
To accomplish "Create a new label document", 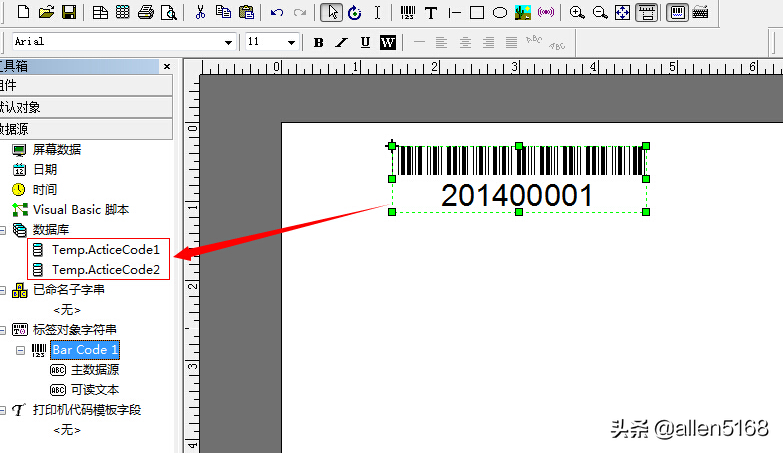I will pyautogui.click(x=23, y=12).
